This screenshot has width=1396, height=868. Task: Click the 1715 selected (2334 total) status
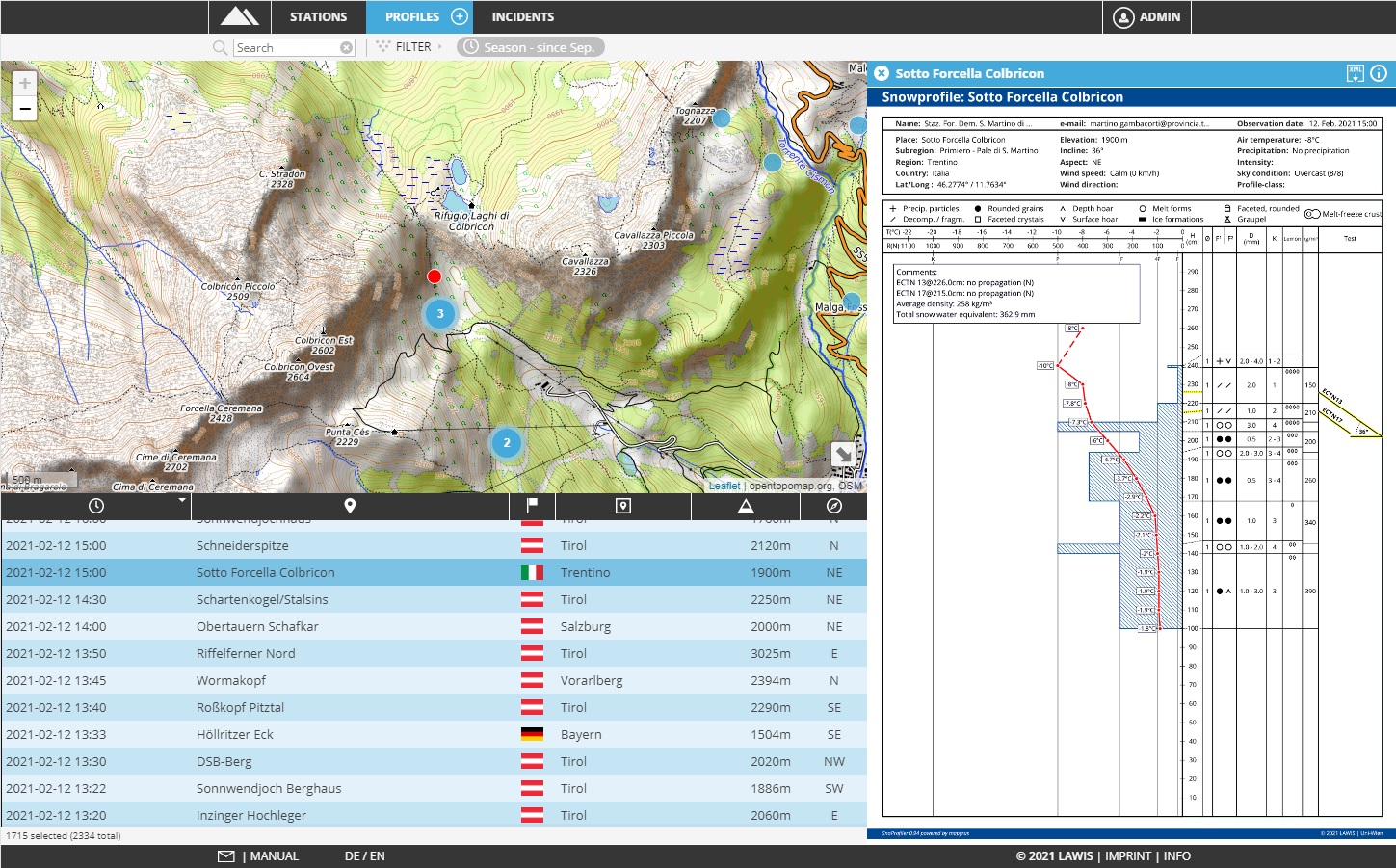[x=64, y=836]
